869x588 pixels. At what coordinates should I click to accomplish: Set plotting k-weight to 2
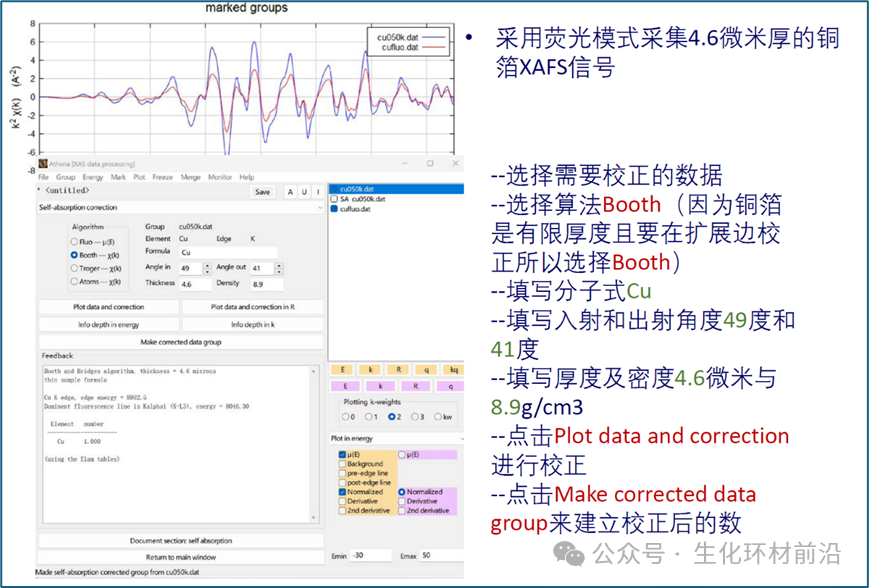pos(392,417)
